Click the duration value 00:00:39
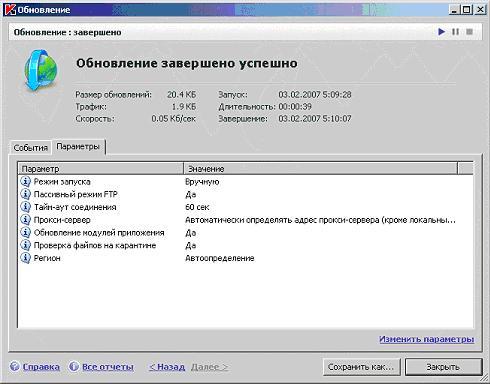This screenshot has height=384, width=490. pyautogui.click(x=295, y=107)
